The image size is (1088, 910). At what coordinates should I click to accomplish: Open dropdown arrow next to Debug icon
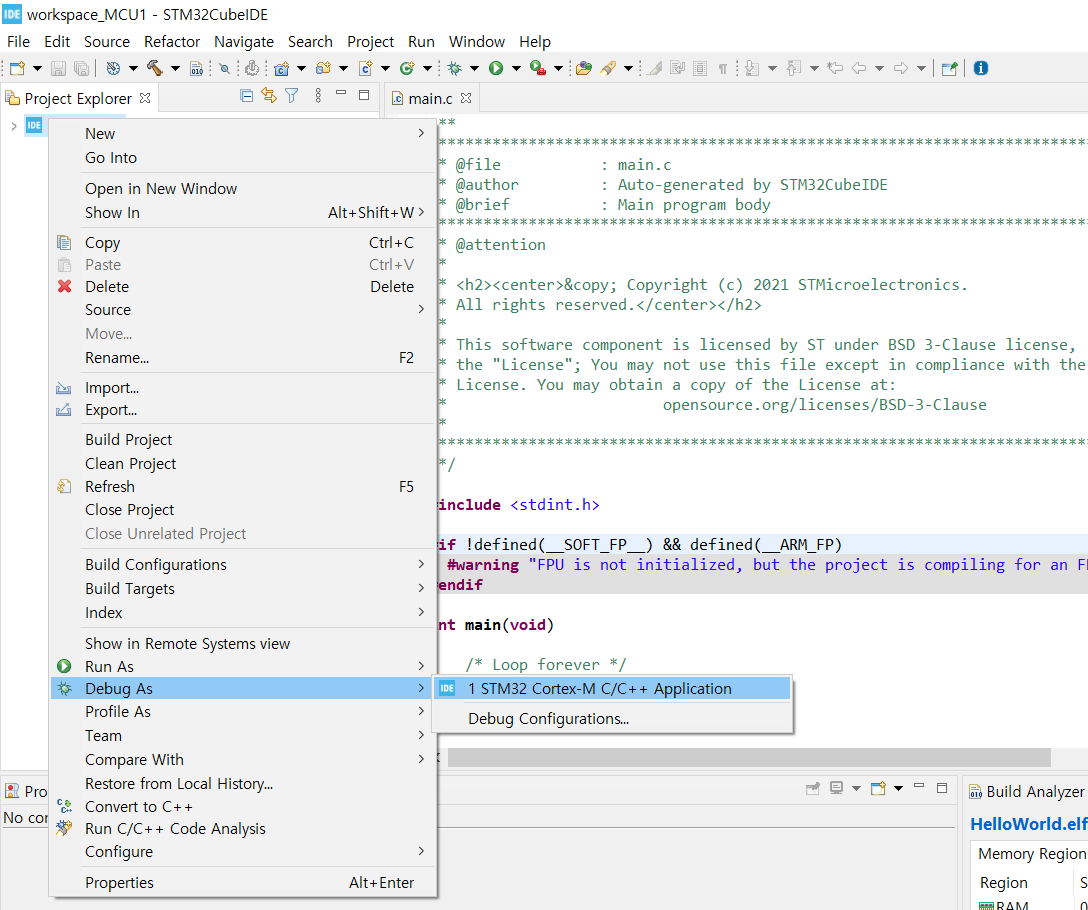(475, 68)
